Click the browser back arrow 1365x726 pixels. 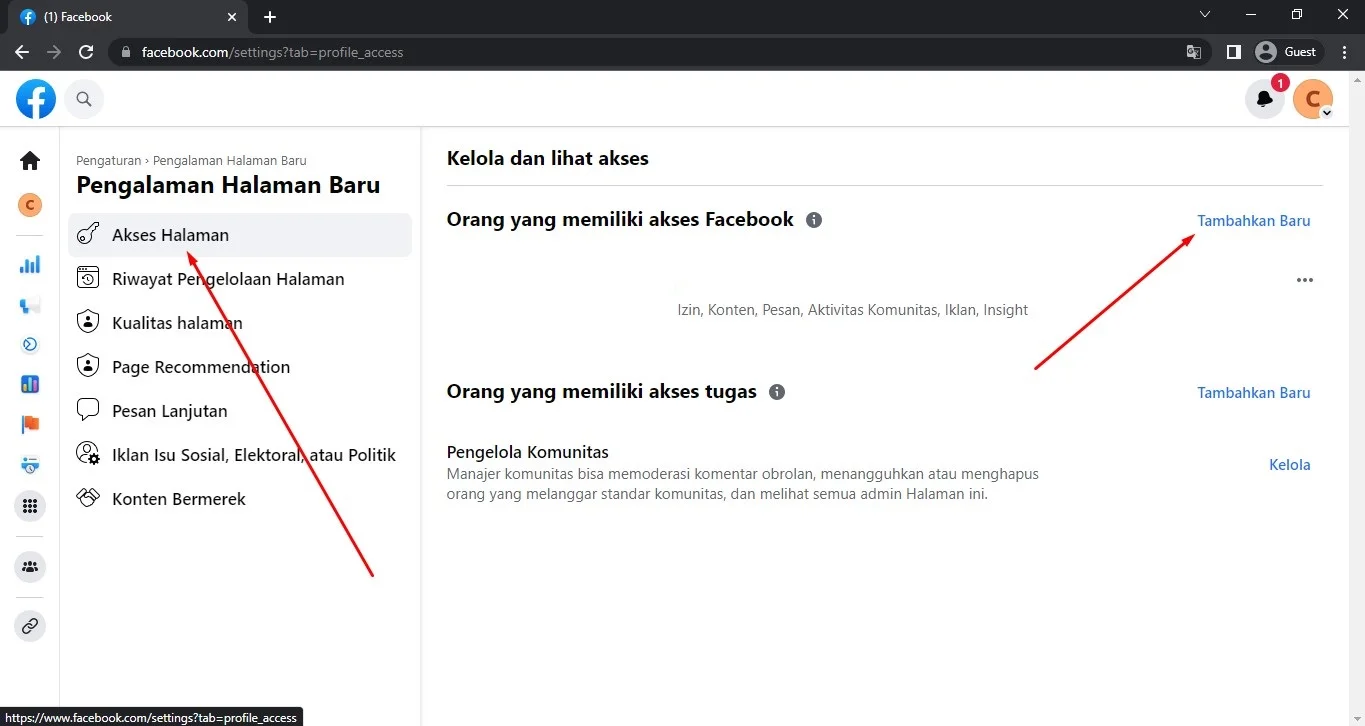(x=22, y=52)
